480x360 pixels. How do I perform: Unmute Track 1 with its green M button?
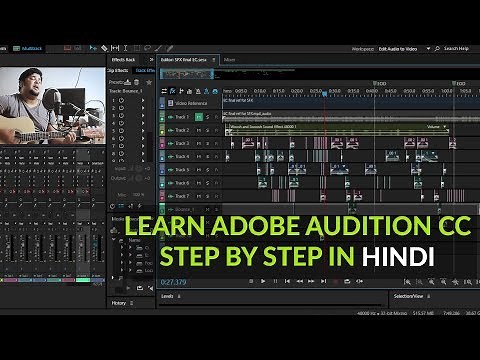199,117
